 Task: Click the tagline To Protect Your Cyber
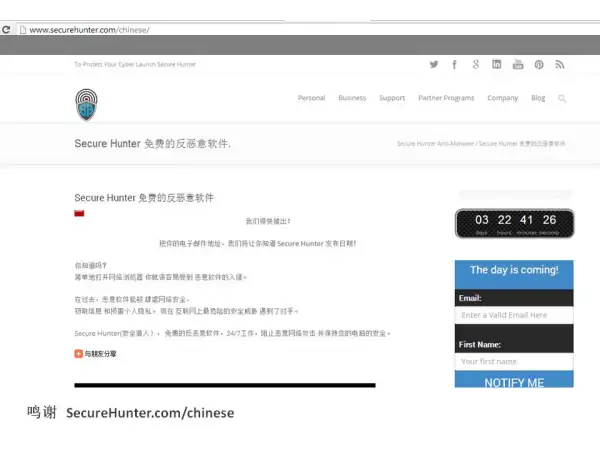[x=135, y=64]
